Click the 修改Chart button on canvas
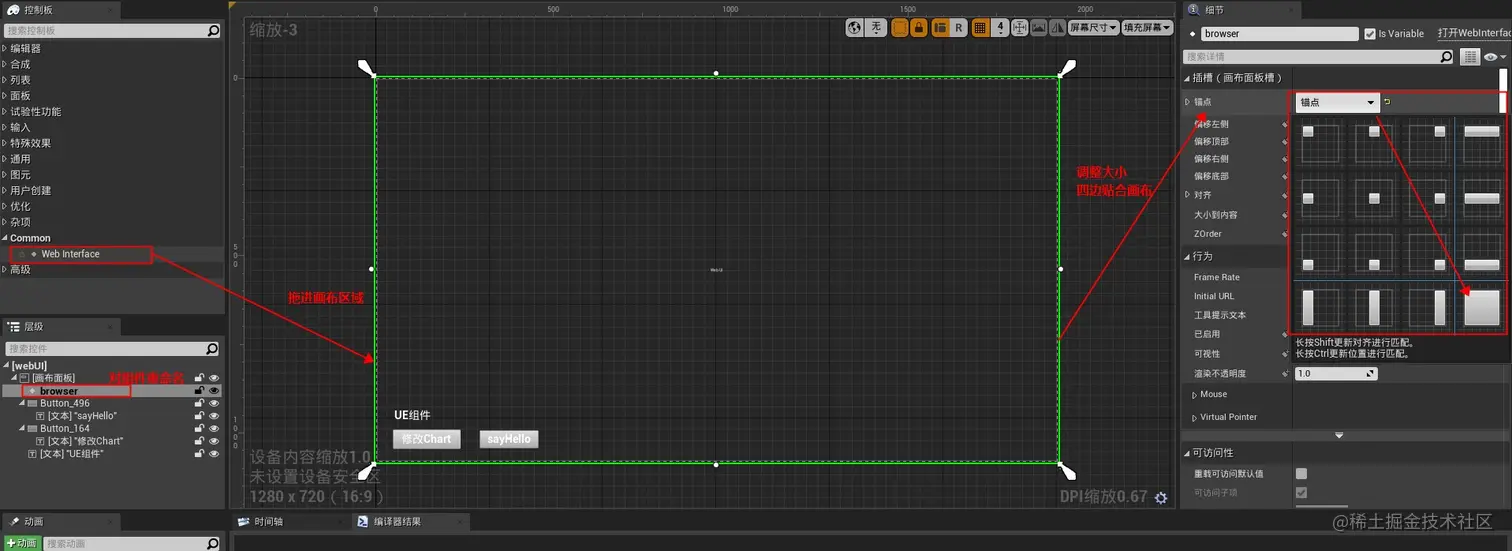Image resolution: width=1512 pixels, height=551 pixels. click(x=427, y=439)
